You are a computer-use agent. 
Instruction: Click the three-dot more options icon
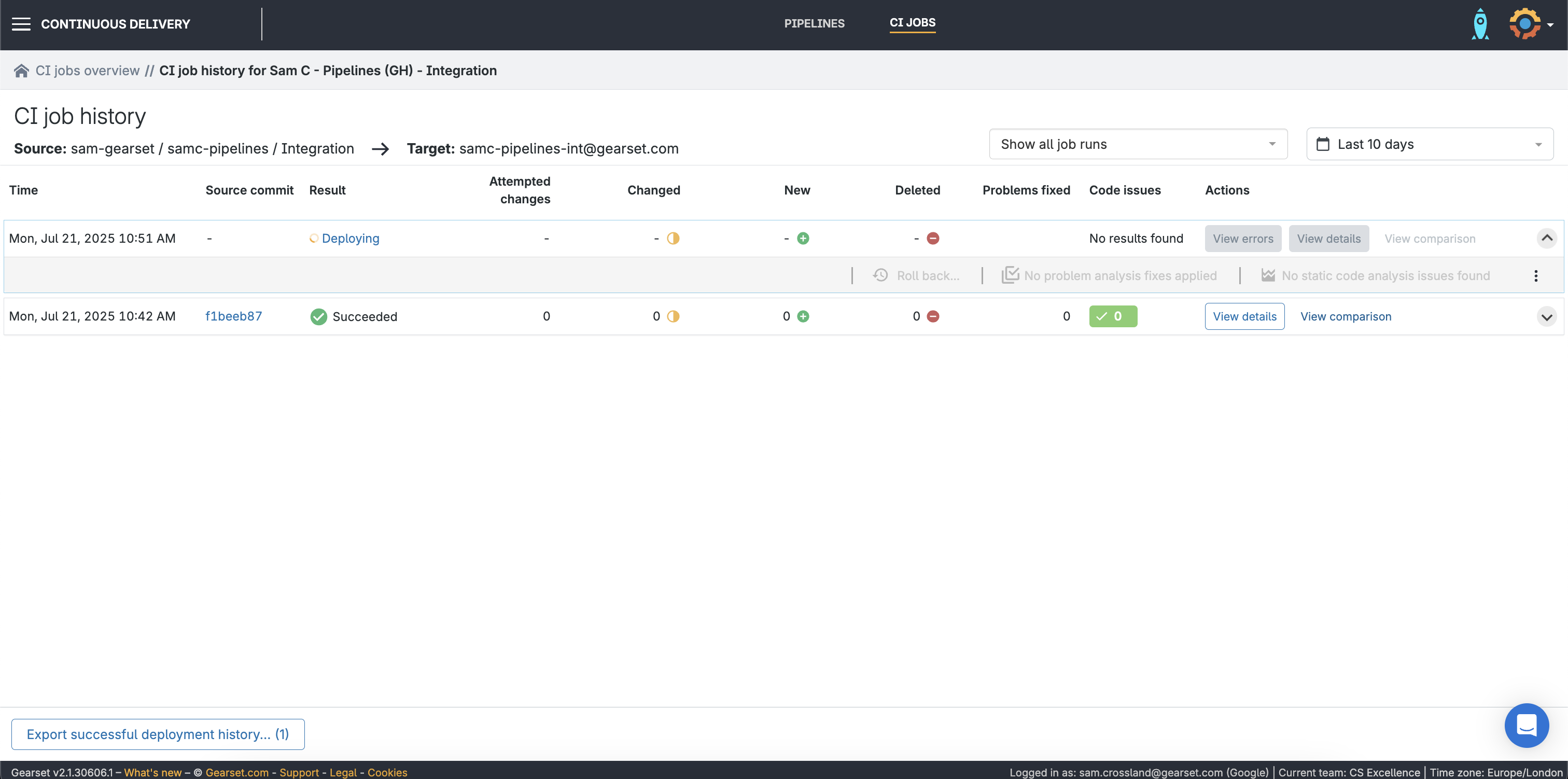point(1535,276)
